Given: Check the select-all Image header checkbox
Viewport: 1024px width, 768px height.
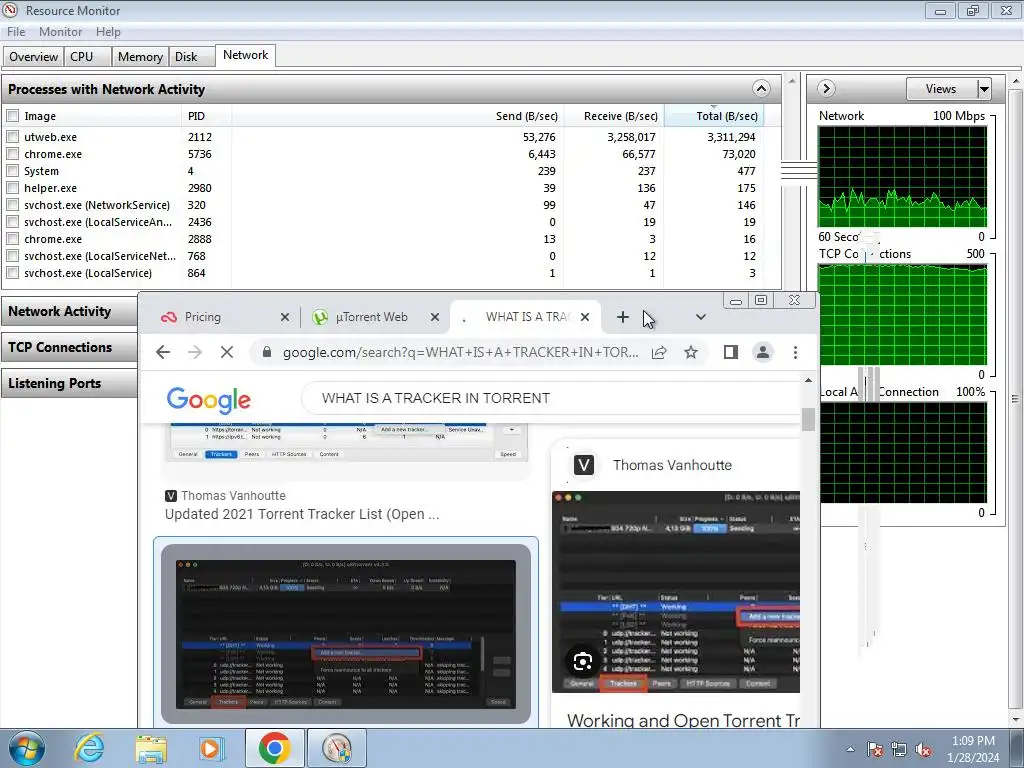Looking at the screenshot, I should [12, 116].
